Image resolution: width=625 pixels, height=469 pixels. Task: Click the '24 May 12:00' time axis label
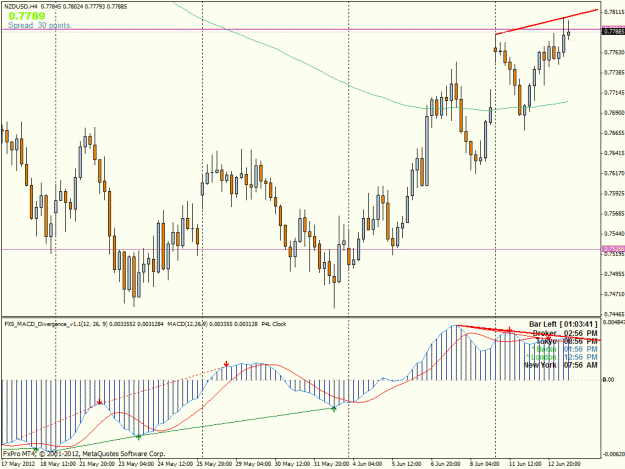[x=175, y=464]
